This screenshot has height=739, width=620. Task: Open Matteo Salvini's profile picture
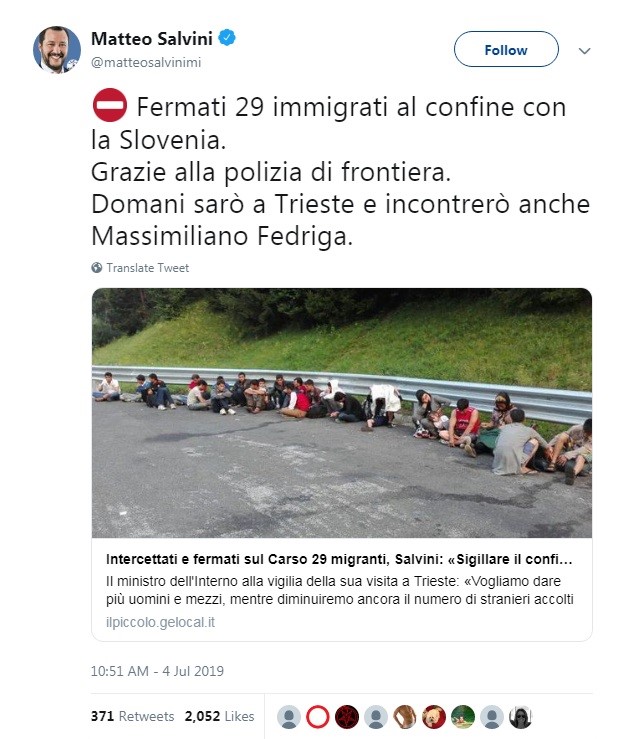click(x=57, y=50)
